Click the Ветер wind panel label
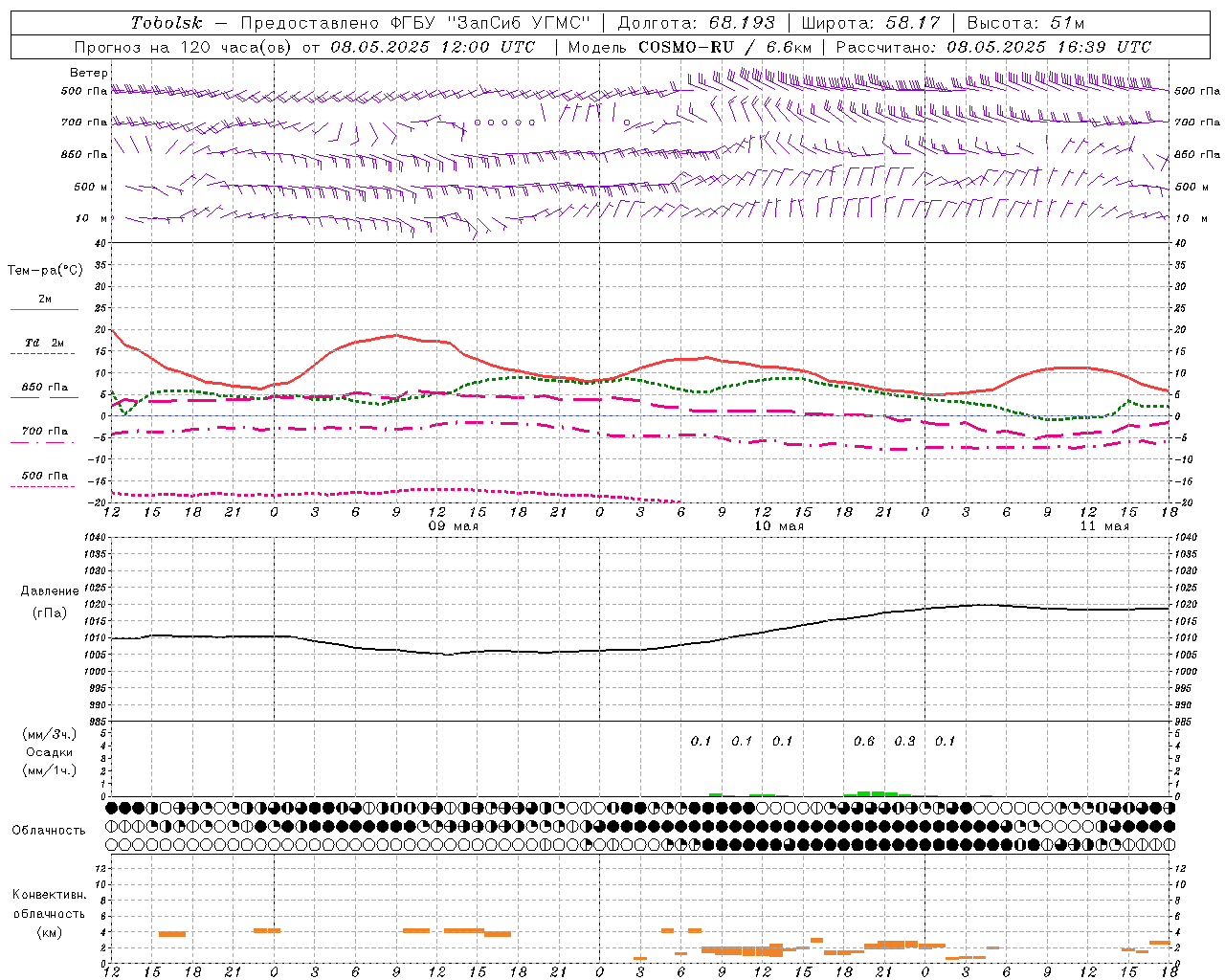 tap(89, 73)
